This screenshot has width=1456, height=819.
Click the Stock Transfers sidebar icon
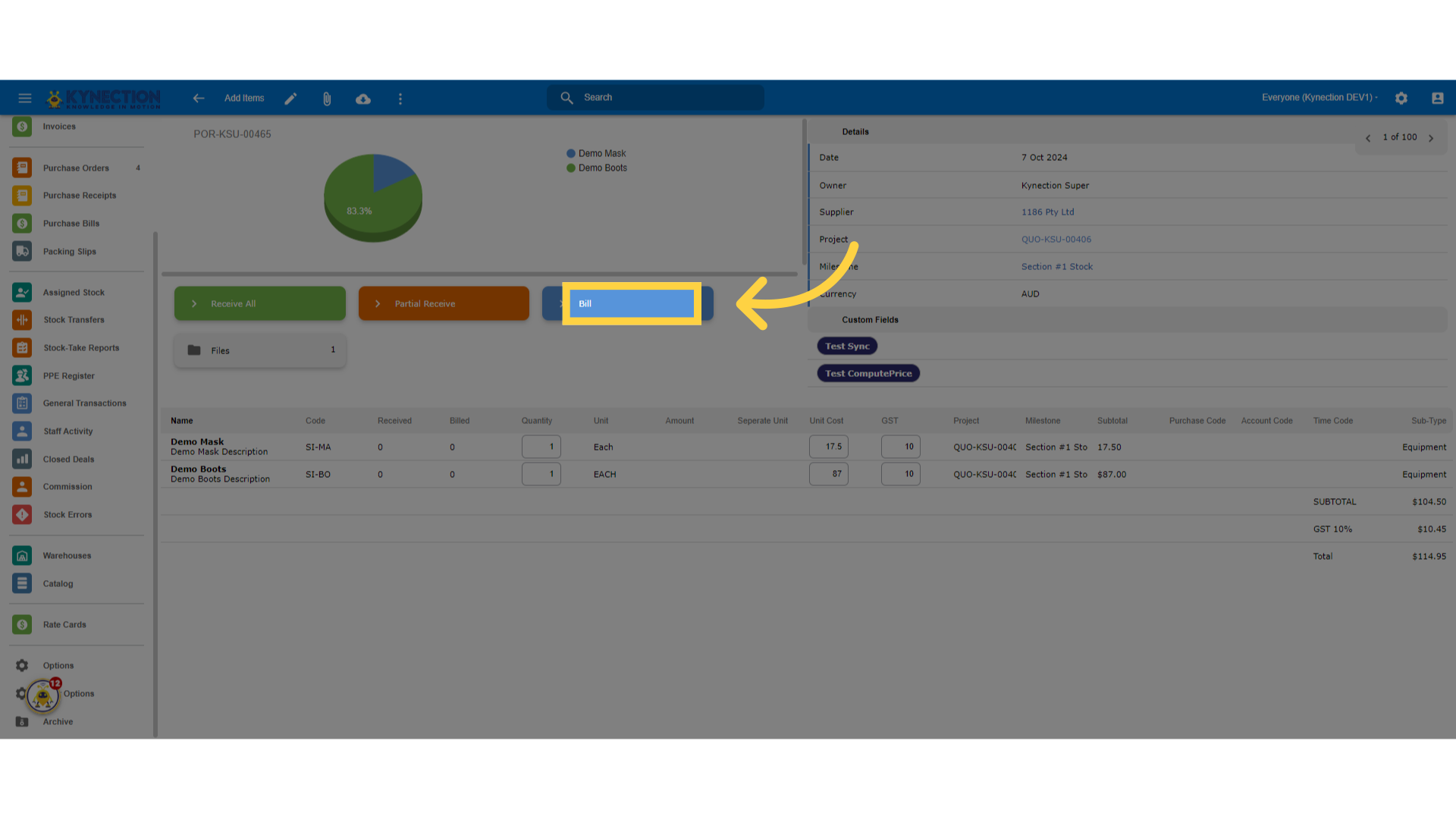(x=21, y=319)
